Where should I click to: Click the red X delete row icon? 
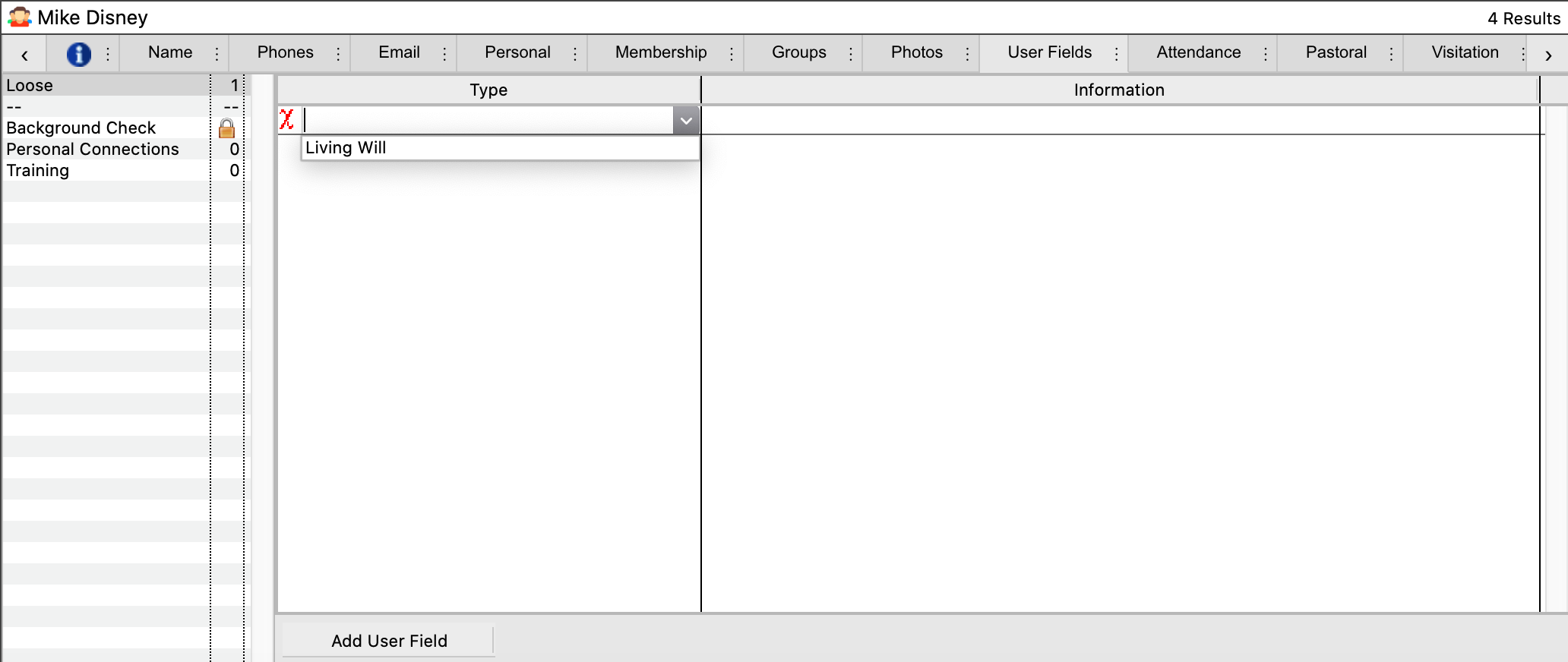coord(287,120)
